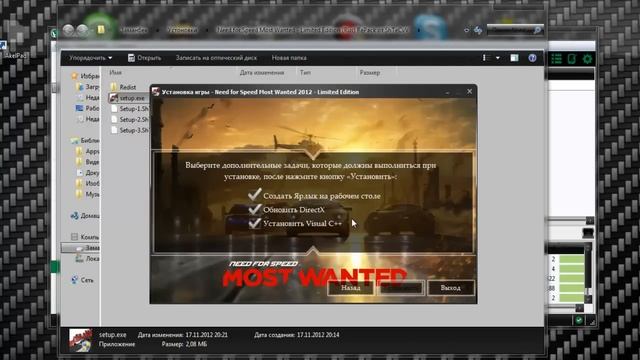
Task: Sort by the Дата изменения column header
Action: (x=262, y=72)
